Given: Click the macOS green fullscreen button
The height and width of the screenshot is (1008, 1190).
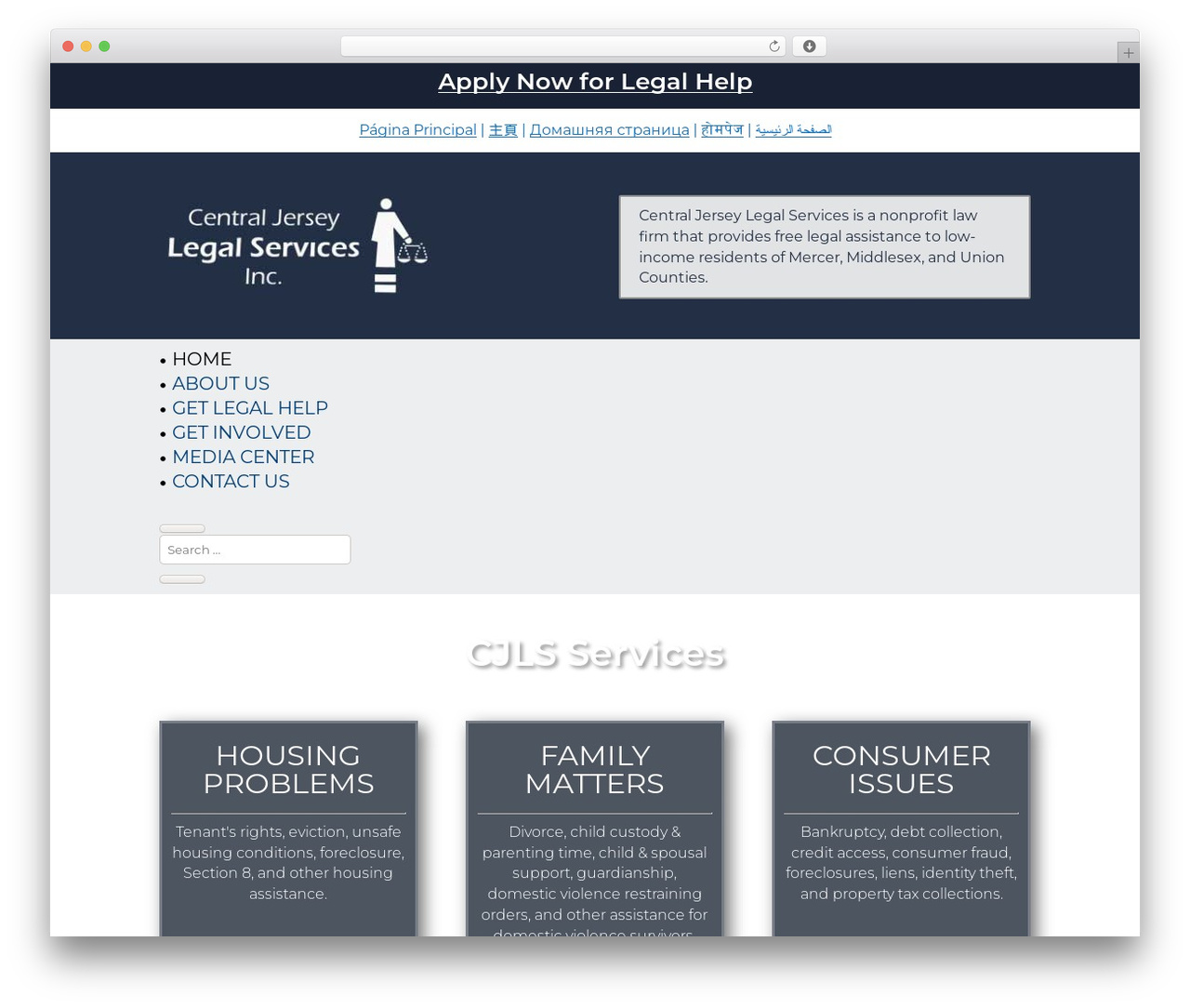Looking at the screenshot, I should tap(104, 46).
